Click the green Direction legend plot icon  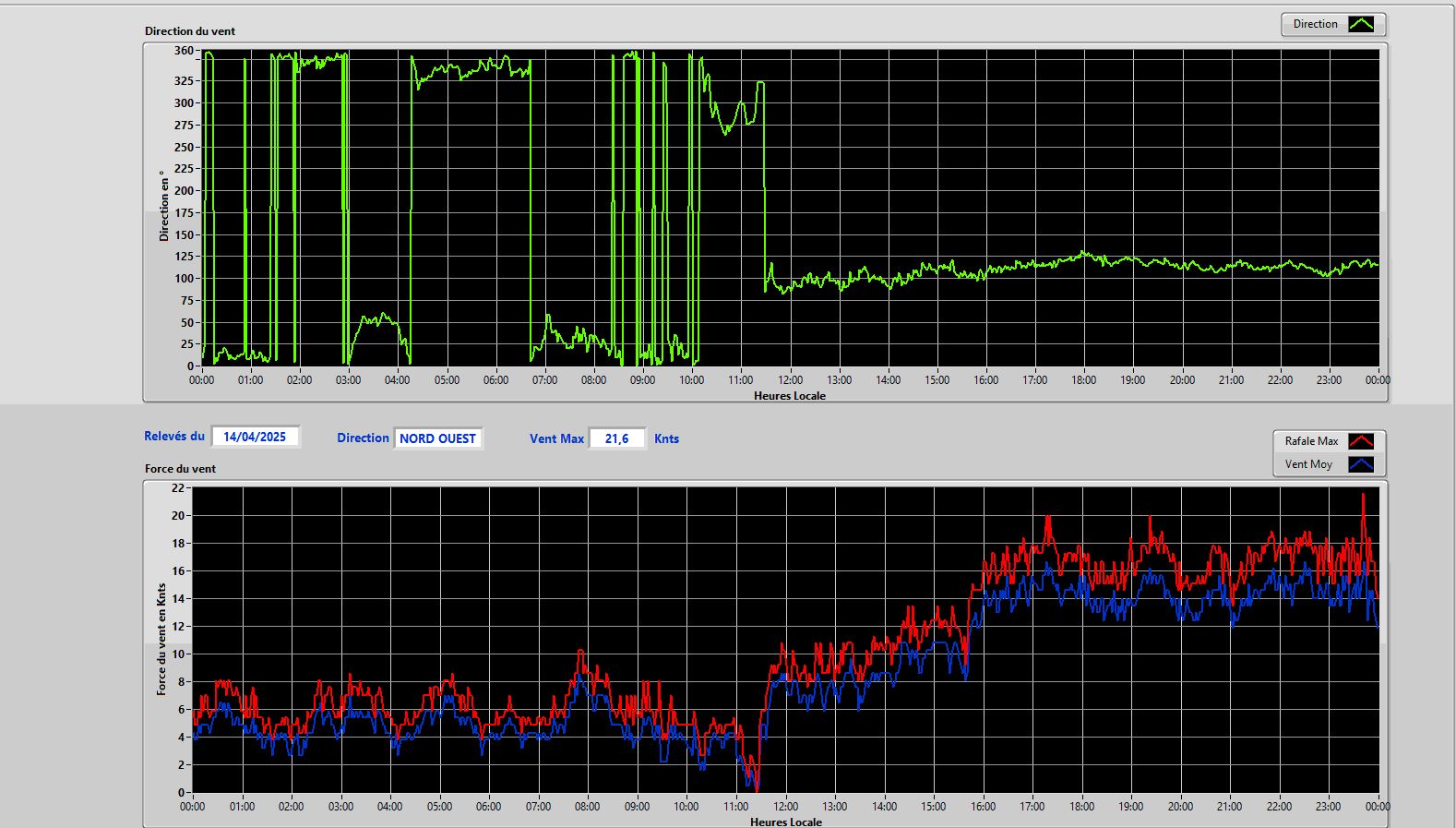(1361, 24)
